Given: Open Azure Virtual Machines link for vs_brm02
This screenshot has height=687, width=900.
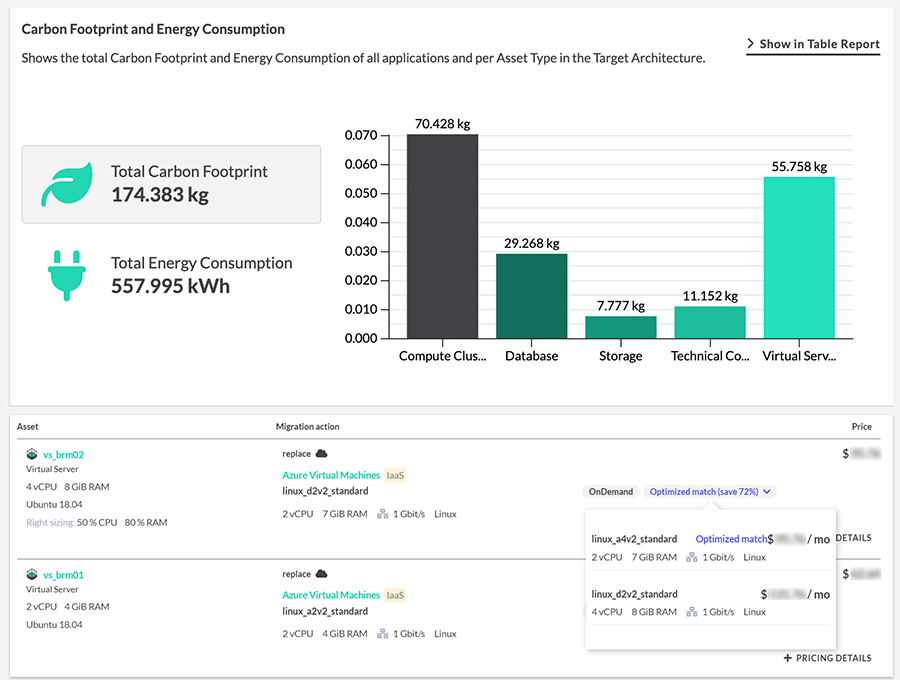Looking at the screenshot, I should pos(331,475).
